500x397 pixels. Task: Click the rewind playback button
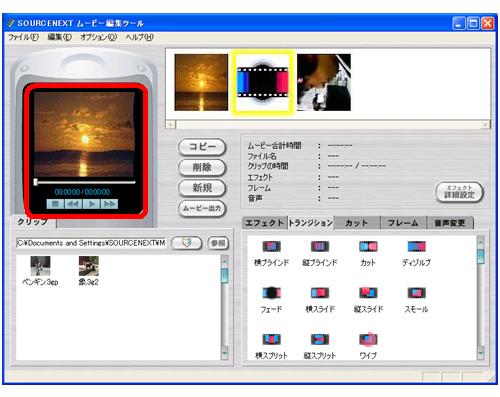pos(73,204)
